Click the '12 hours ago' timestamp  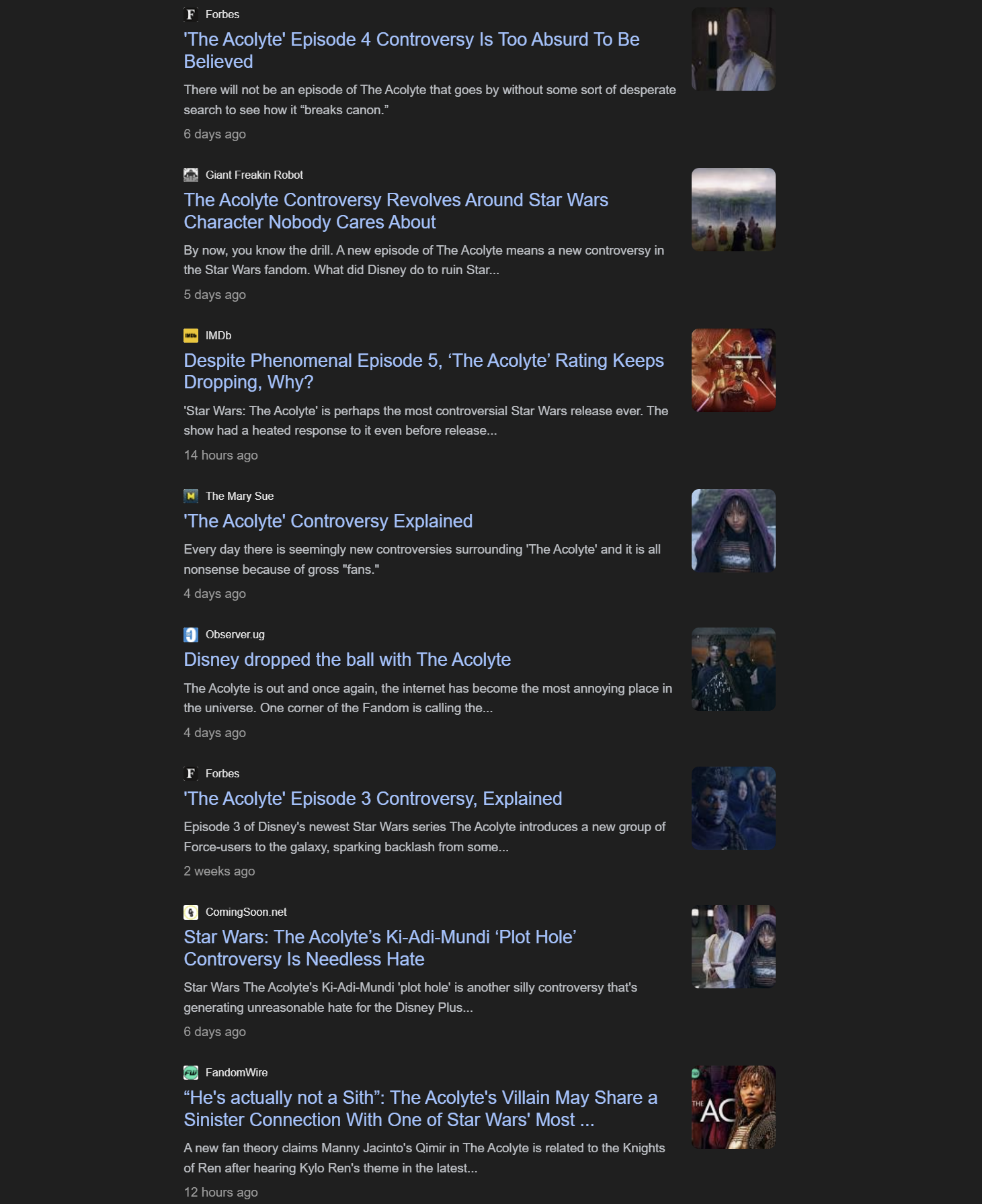click(x=220, y=1193)
